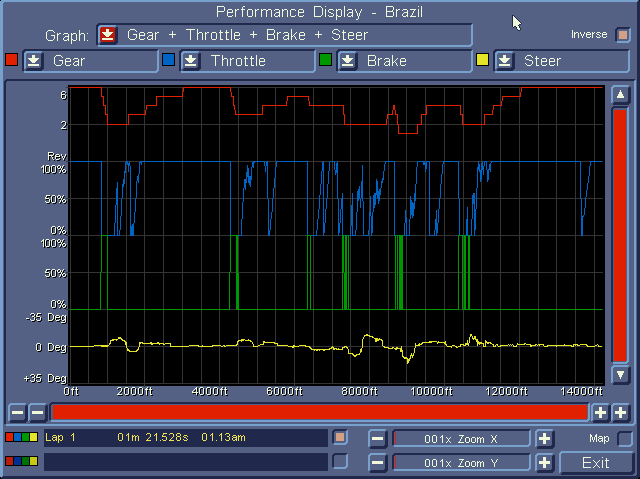The height and width of the screenshot is (479, 640).
Task: Click the 001x Zoom X slider field
Action: click(461, 439)
